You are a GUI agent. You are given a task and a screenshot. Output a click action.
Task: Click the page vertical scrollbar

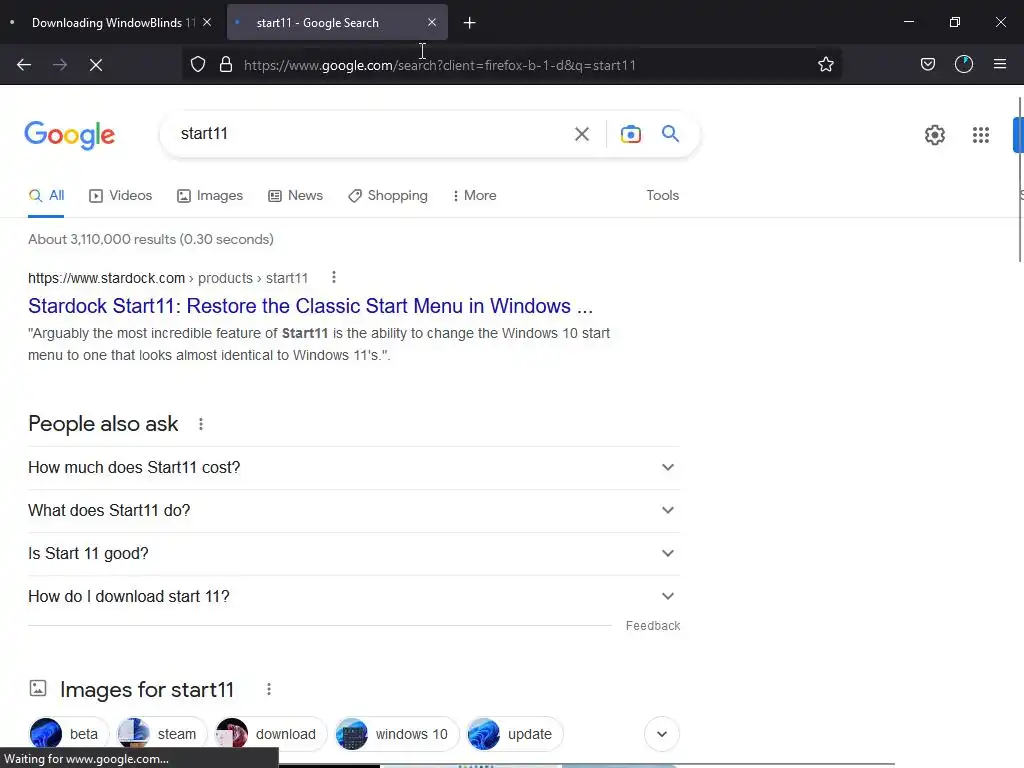(x=1019, y=180)
